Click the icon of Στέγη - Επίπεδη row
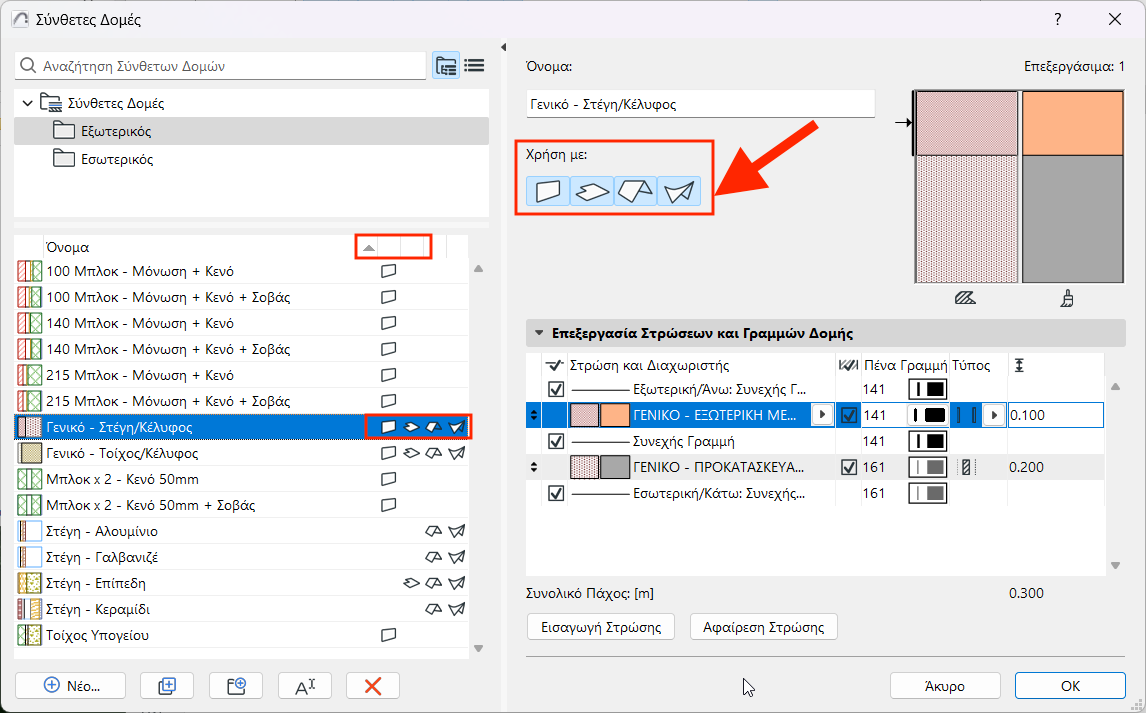 click(30, 583)
